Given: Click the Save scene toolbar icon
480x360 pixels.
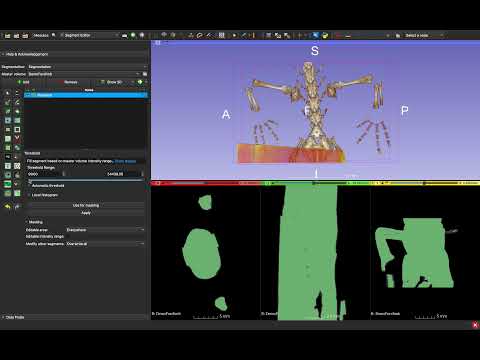Looking at the screenshot, I should [25, 35].
